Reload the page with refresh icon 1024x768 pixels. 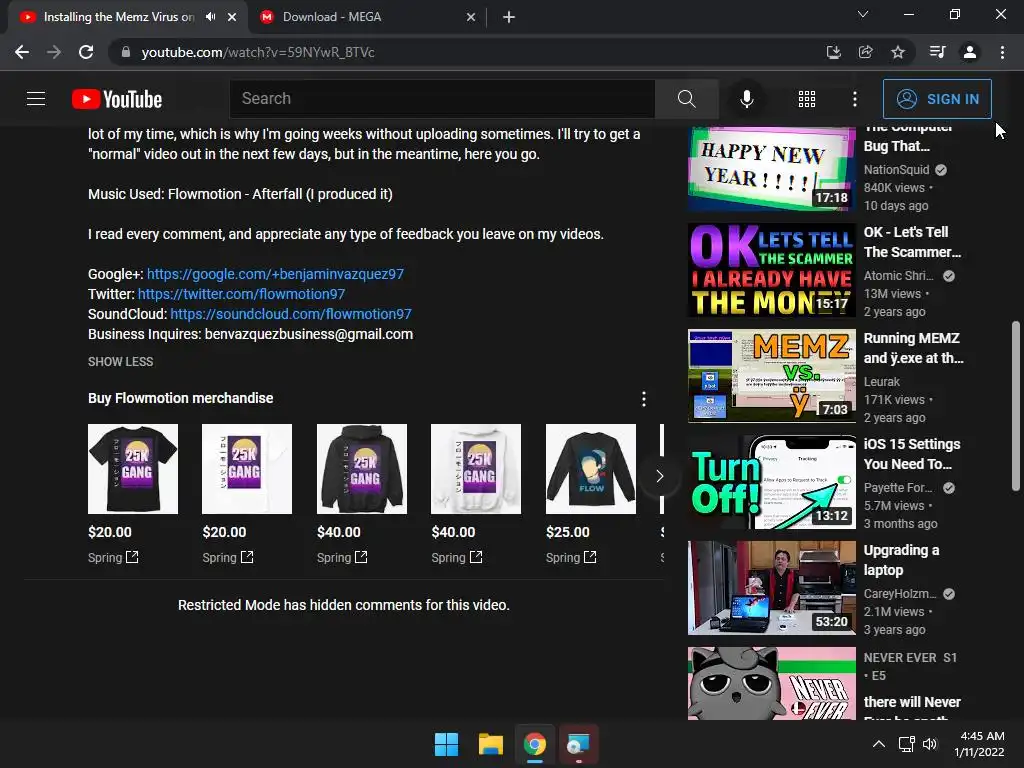[x=86, y=52]
